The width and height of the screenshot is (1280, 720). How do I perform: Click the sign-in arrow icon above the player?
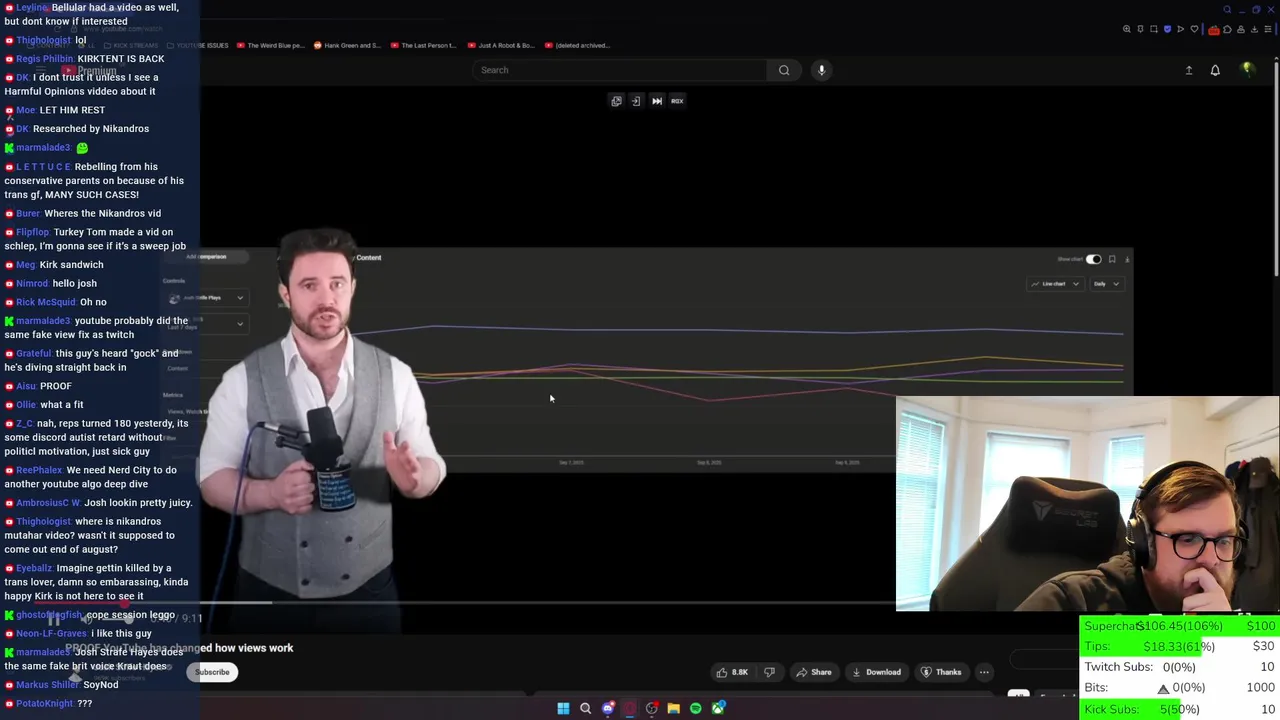coord(636,101)
